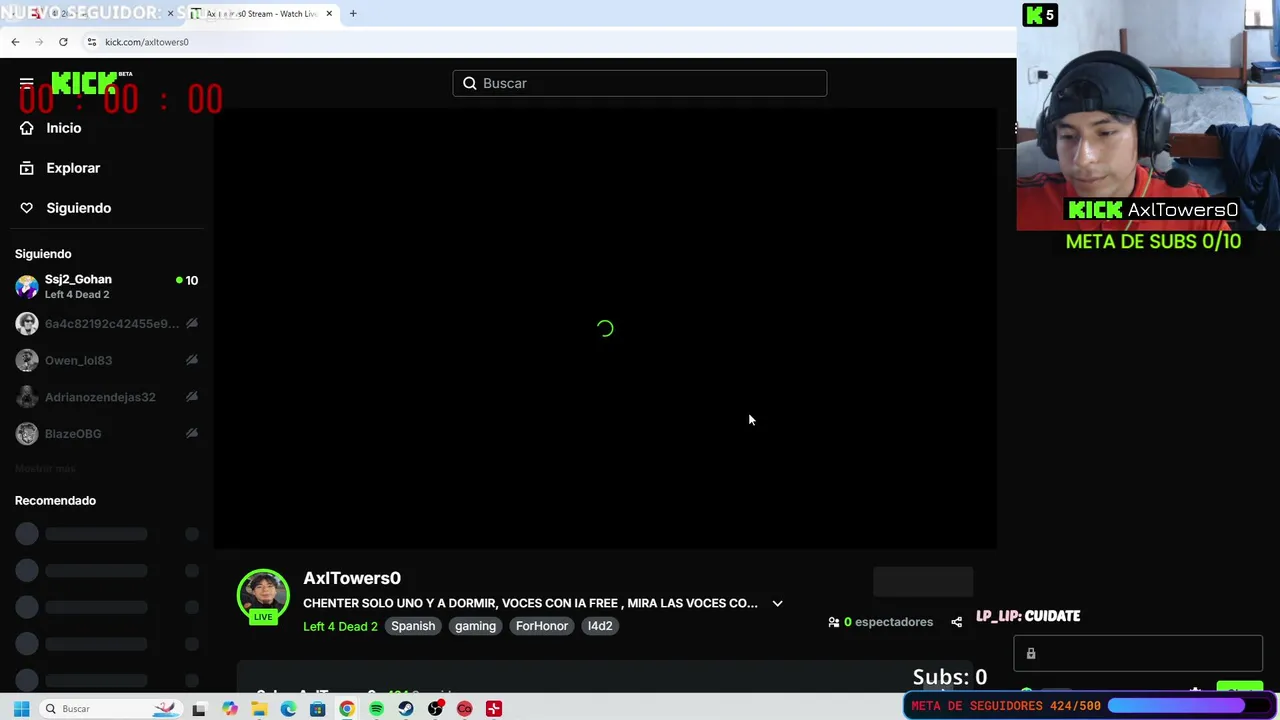The height and width of the screenshot is (720, 1280).
Task: Click the Left 4 Dead 2 category link
Action: coord(340,626)
